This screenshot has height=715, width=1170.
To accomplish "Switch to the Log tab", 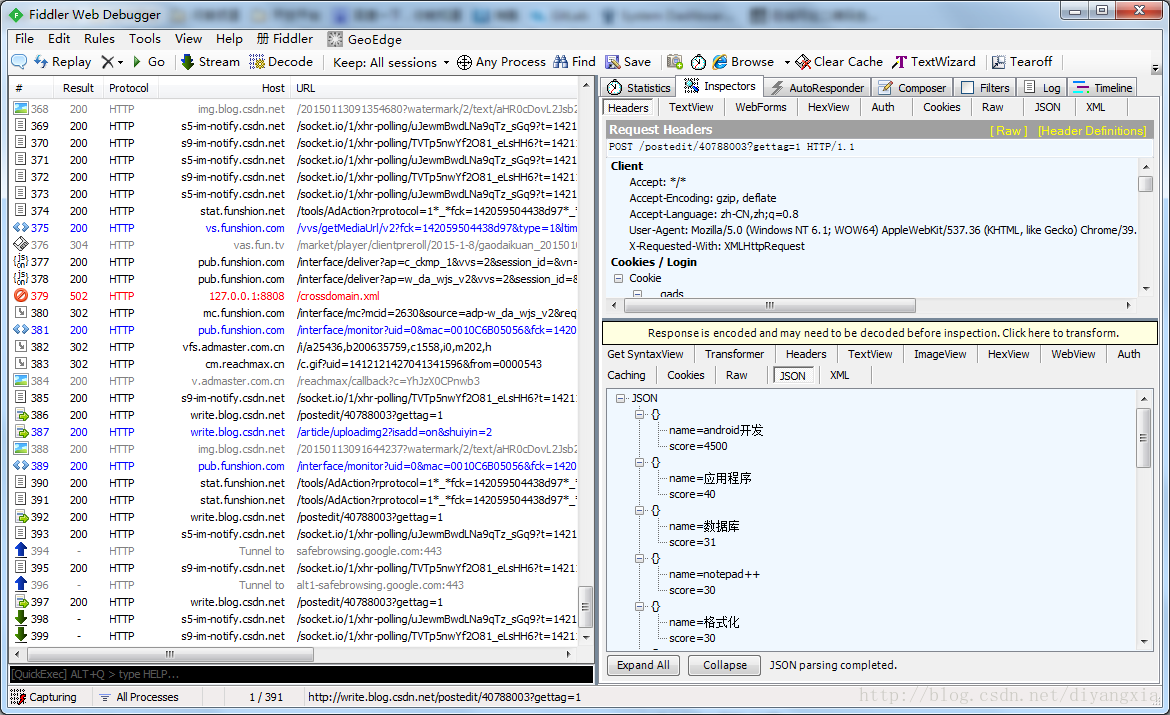I will tap(1042, 87).
